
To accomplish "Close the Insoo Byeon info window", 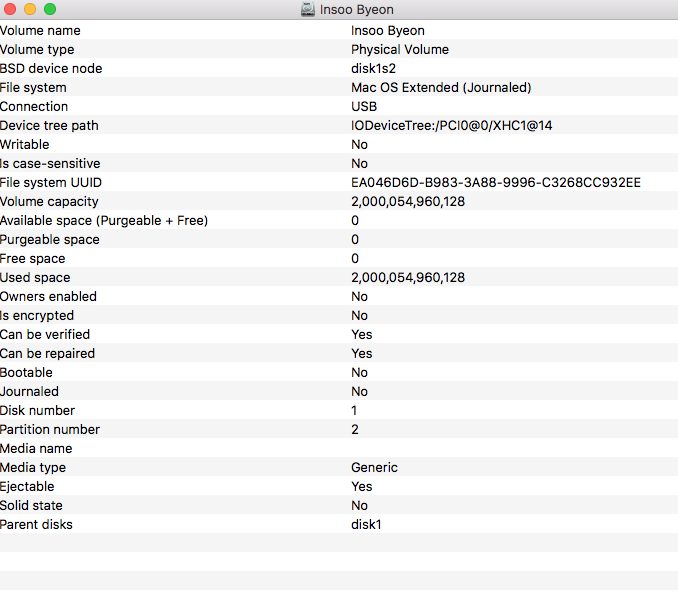I will click(11, 9).
